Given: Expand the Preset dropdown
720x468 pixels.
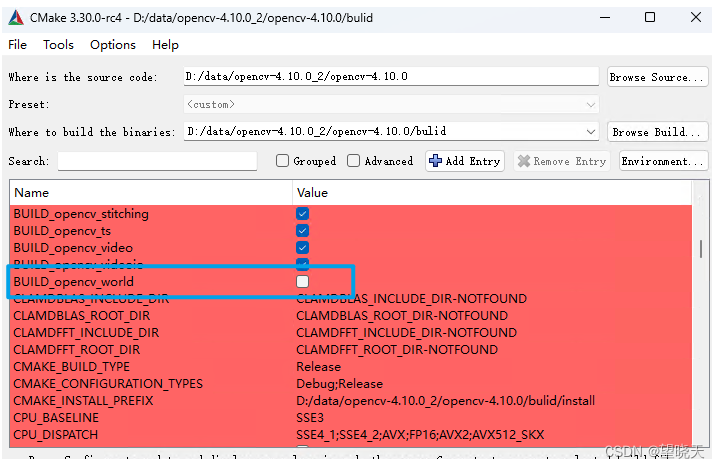Looking at the screenshot, I should click(591, 105).
